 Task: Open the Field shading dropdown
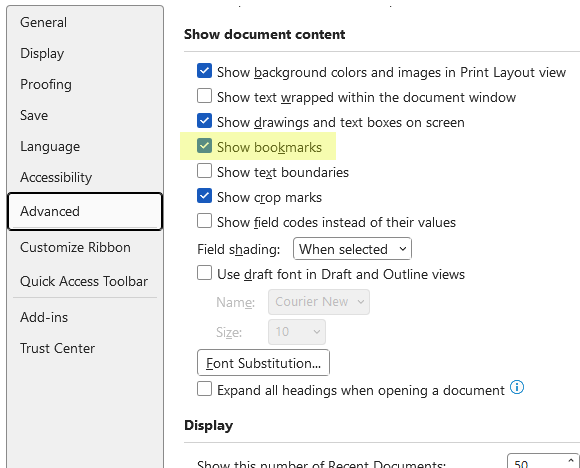click(x=352, y=249)
